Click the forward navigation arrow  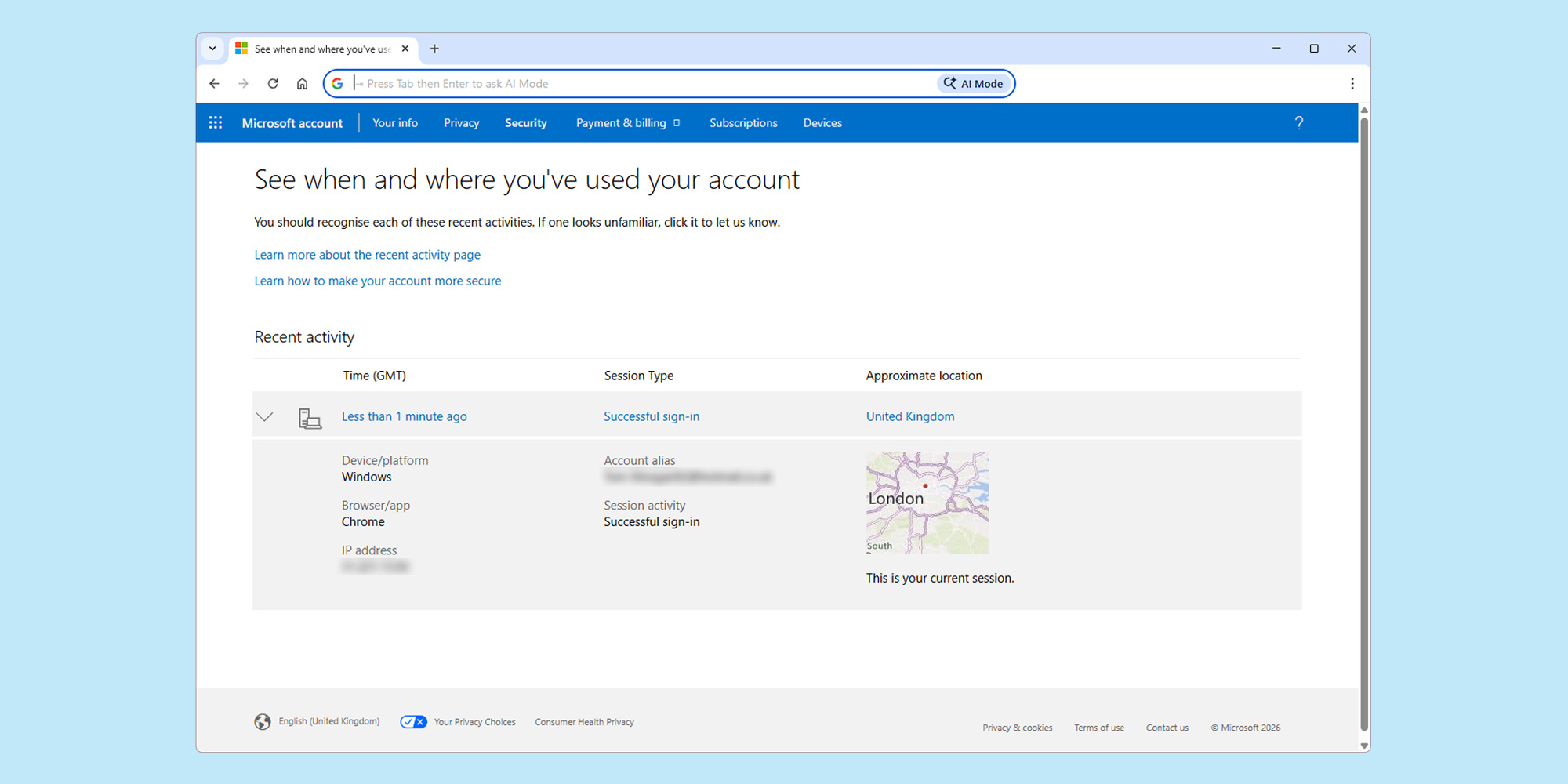point(243,83)
